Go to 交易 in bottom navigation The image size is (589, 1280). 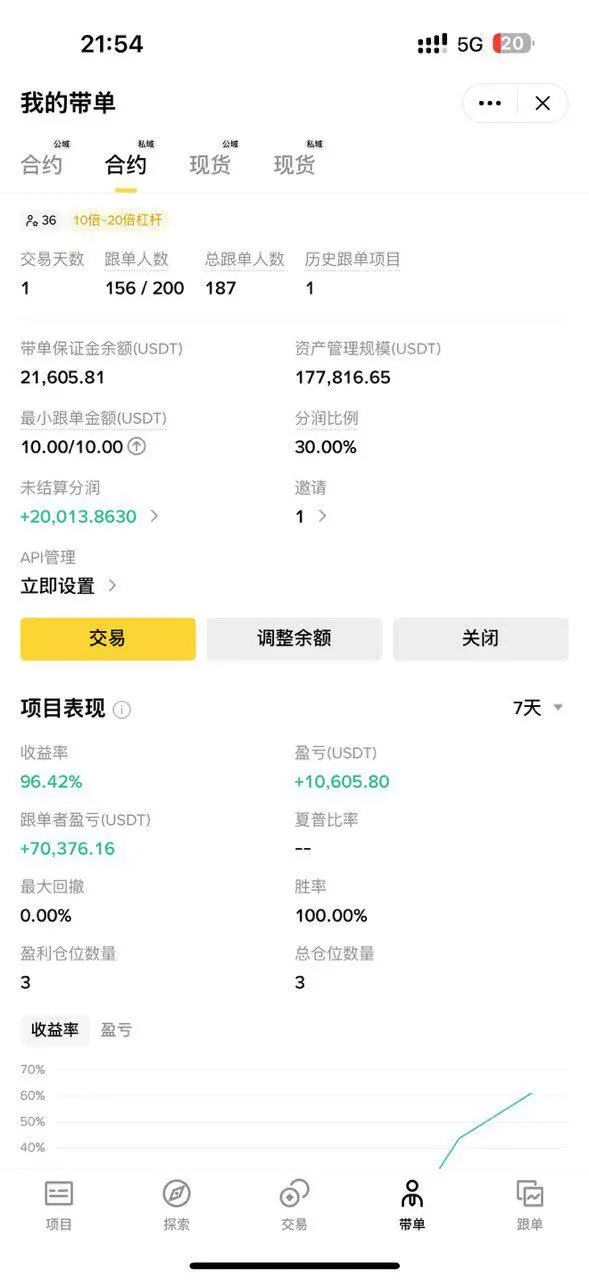coord(294,1204)
